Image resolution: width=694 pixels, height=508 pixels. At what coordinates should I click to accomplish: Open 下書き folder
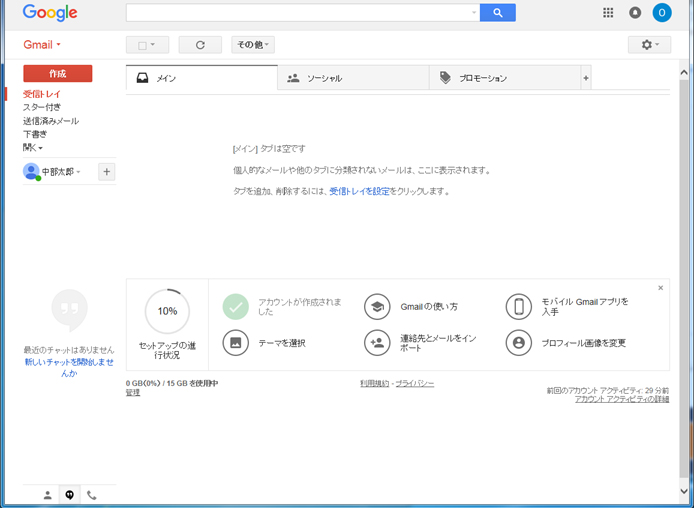(35, 134)
